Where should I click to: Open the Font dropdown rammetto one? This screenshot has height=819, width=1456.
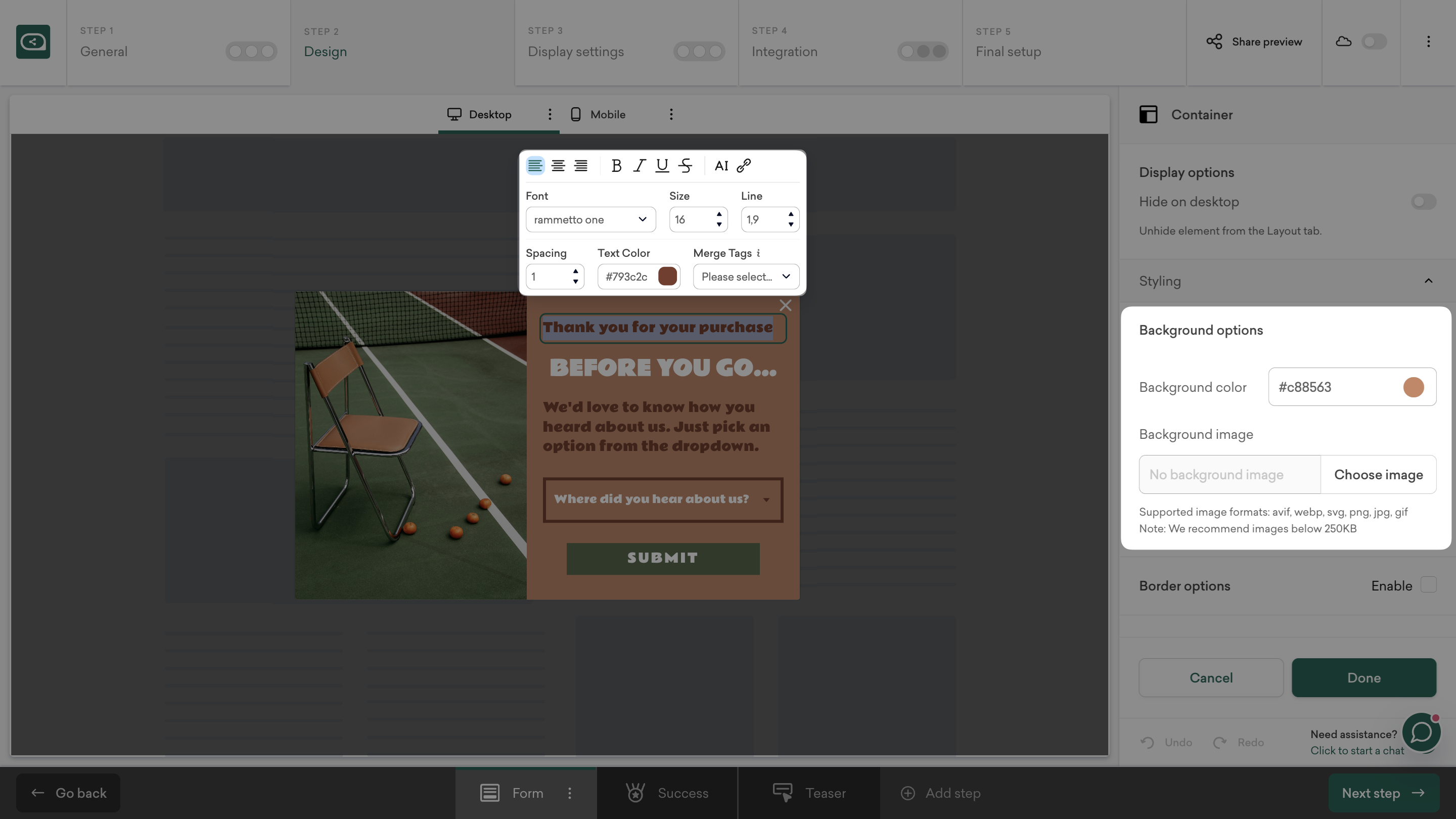[x=590, y=219]
